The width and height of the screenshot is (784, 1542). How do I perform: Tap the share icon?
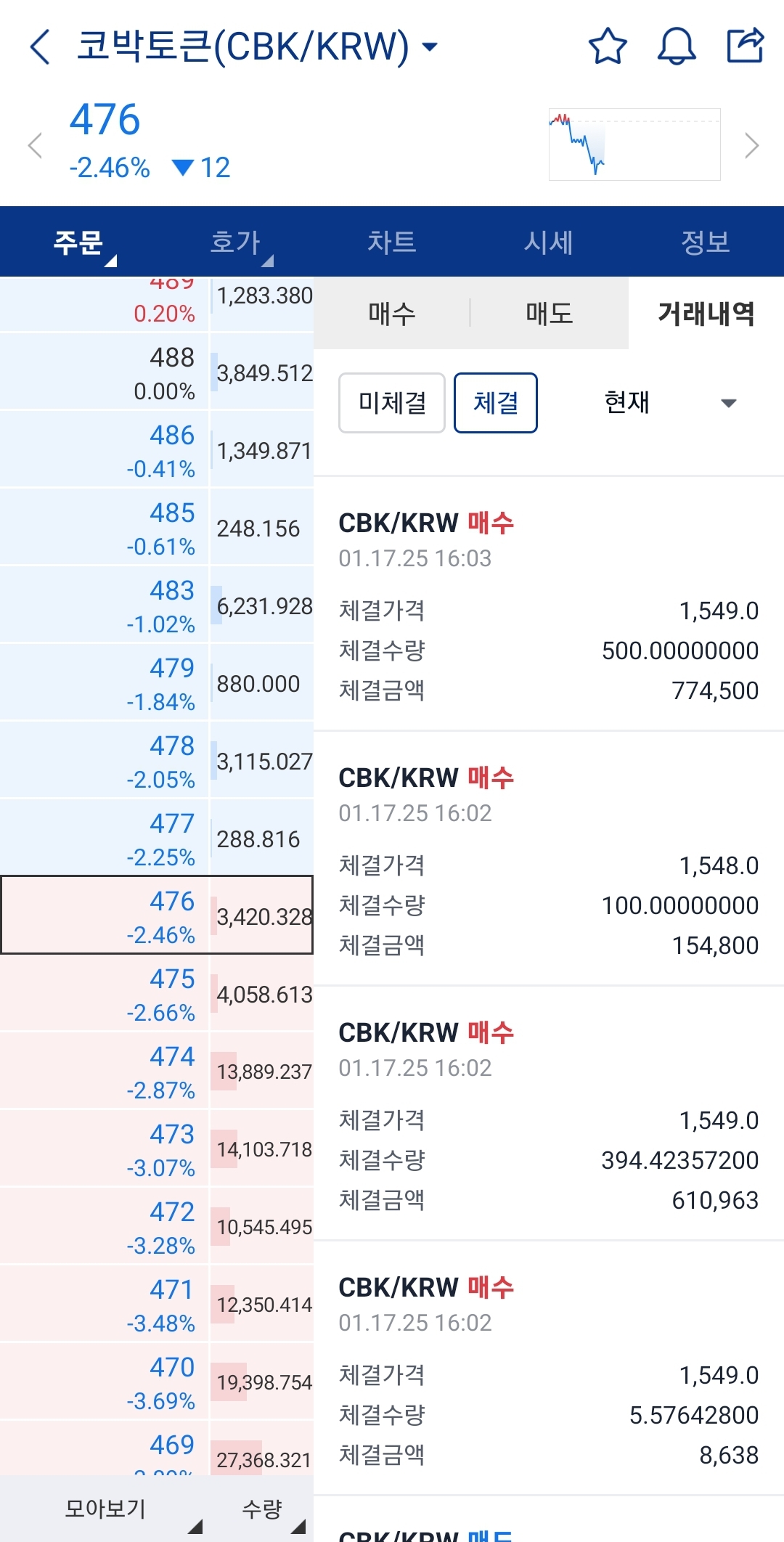click(x=746, y=46)
